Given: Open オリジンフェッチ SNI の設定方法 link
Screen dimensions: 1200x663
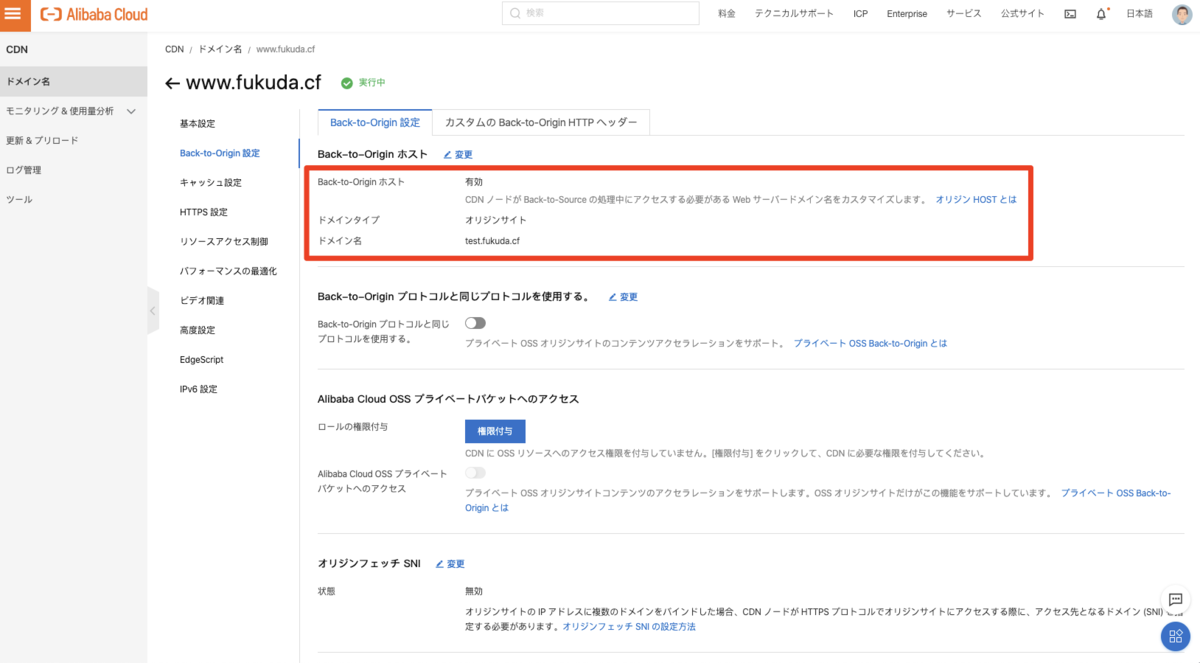Looking at the screenshot, I should tap(629, 626).
